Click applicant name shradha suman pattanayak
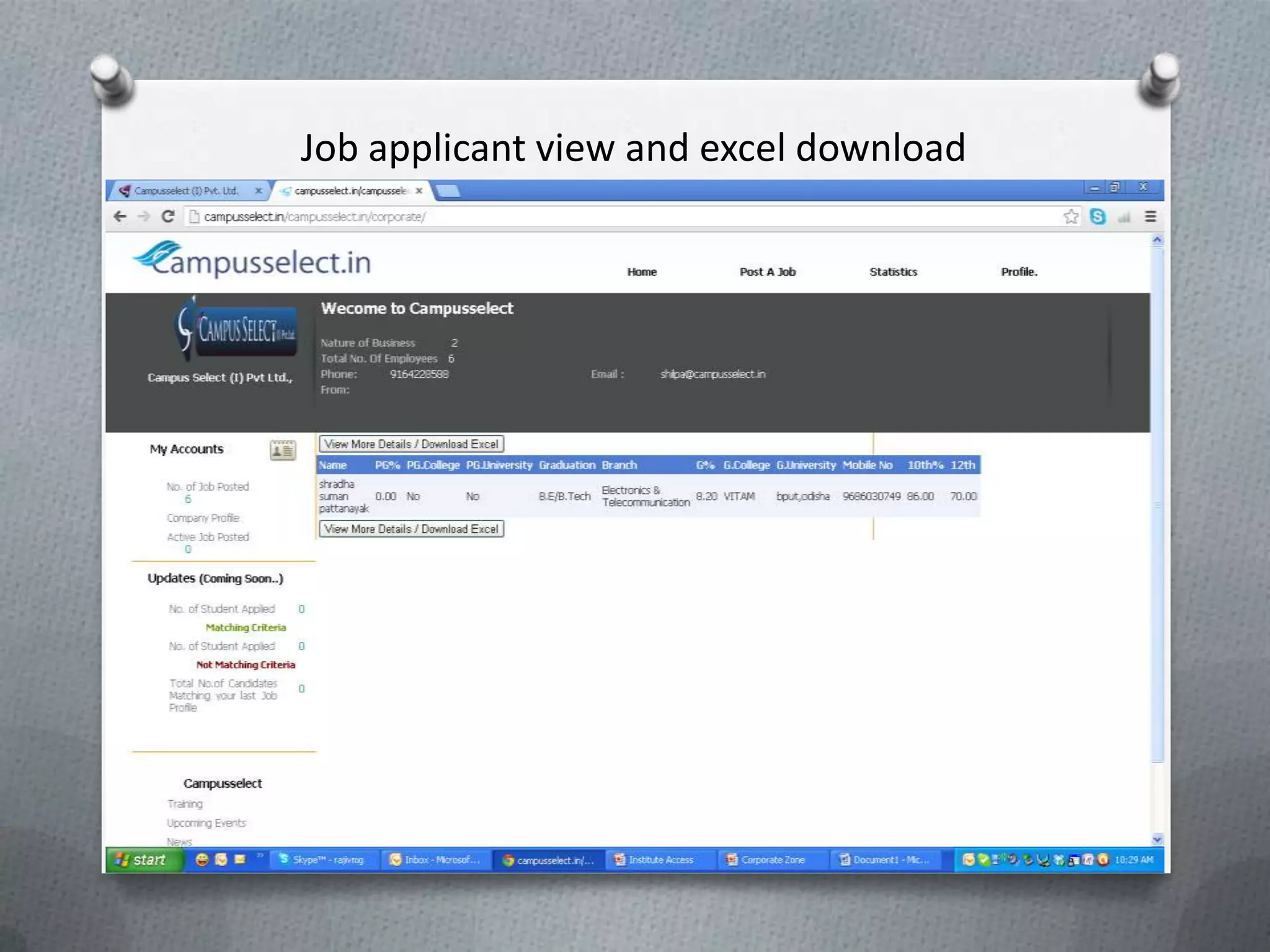 point(344,496)
